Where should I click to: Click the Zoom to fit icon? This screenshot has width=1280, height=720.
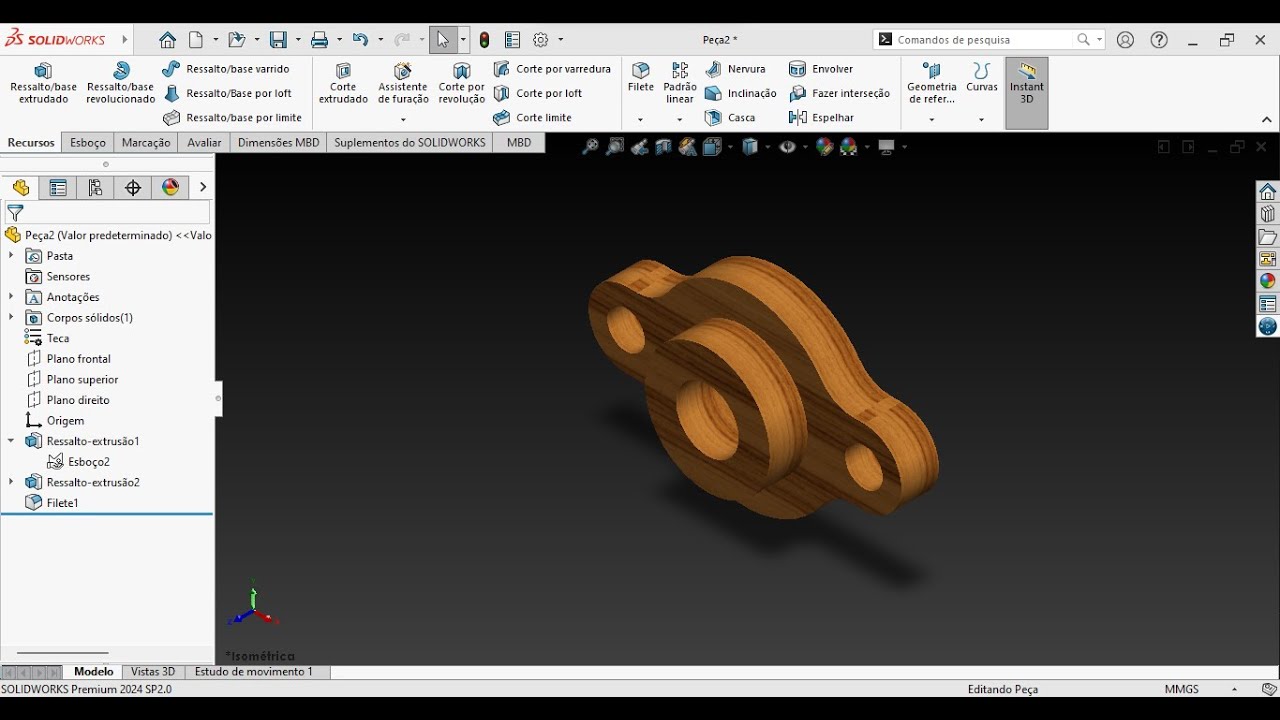(590, 147)
